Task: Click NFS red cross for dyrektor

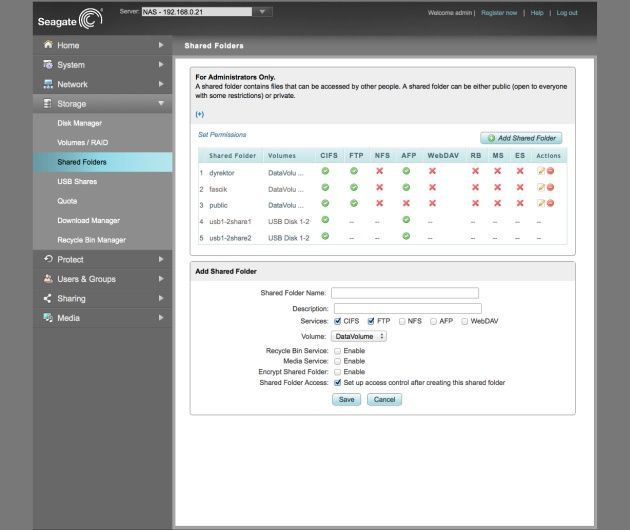Action: point(379,171)
